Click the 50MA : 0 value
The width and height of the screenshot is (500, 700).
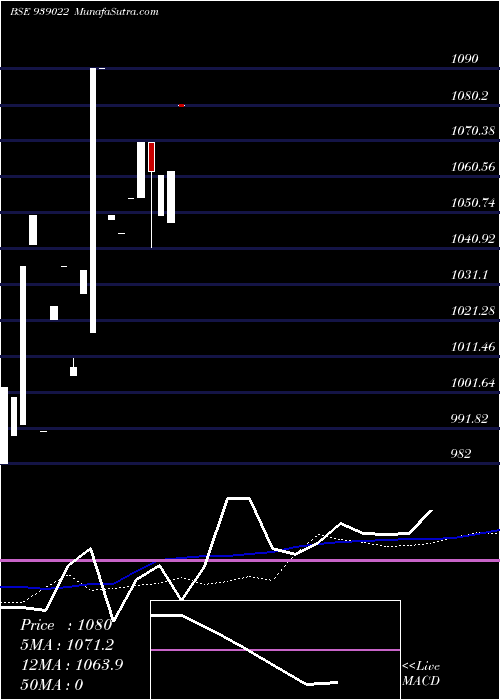(x=51, y=685)
